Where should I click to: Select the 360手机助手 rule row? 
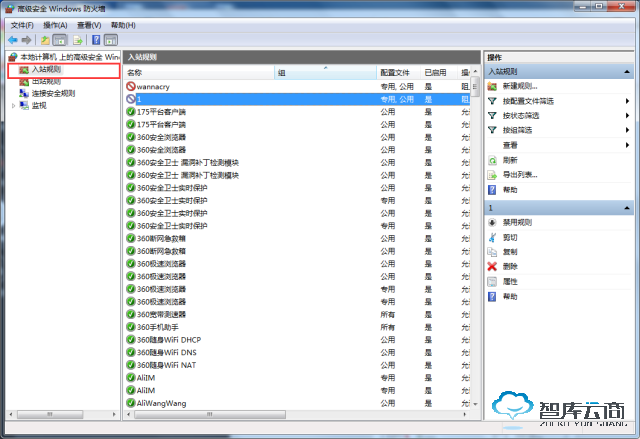click(298, 327)
